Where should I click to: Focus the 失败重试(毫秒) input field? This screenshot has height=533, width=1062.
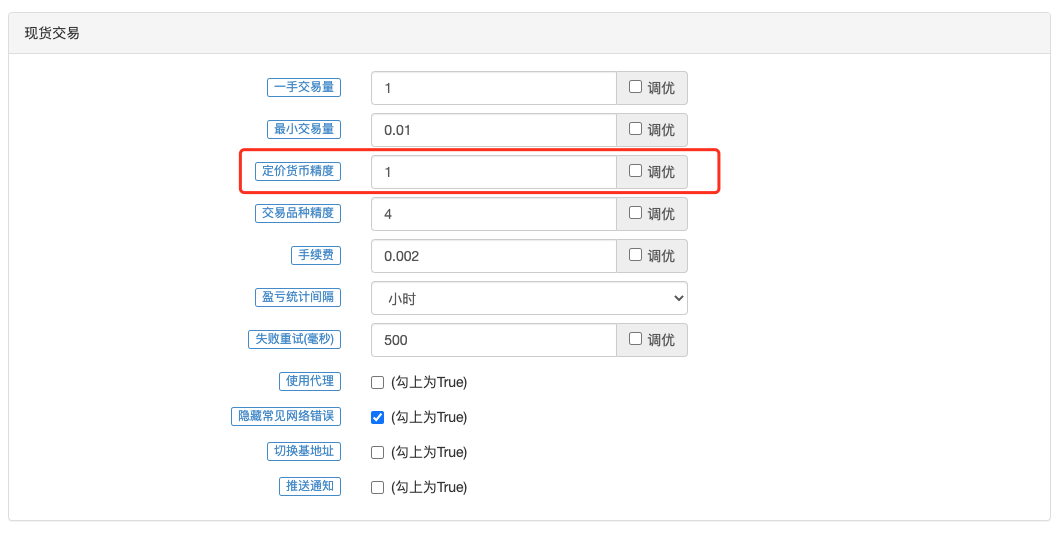coord(493,340)
